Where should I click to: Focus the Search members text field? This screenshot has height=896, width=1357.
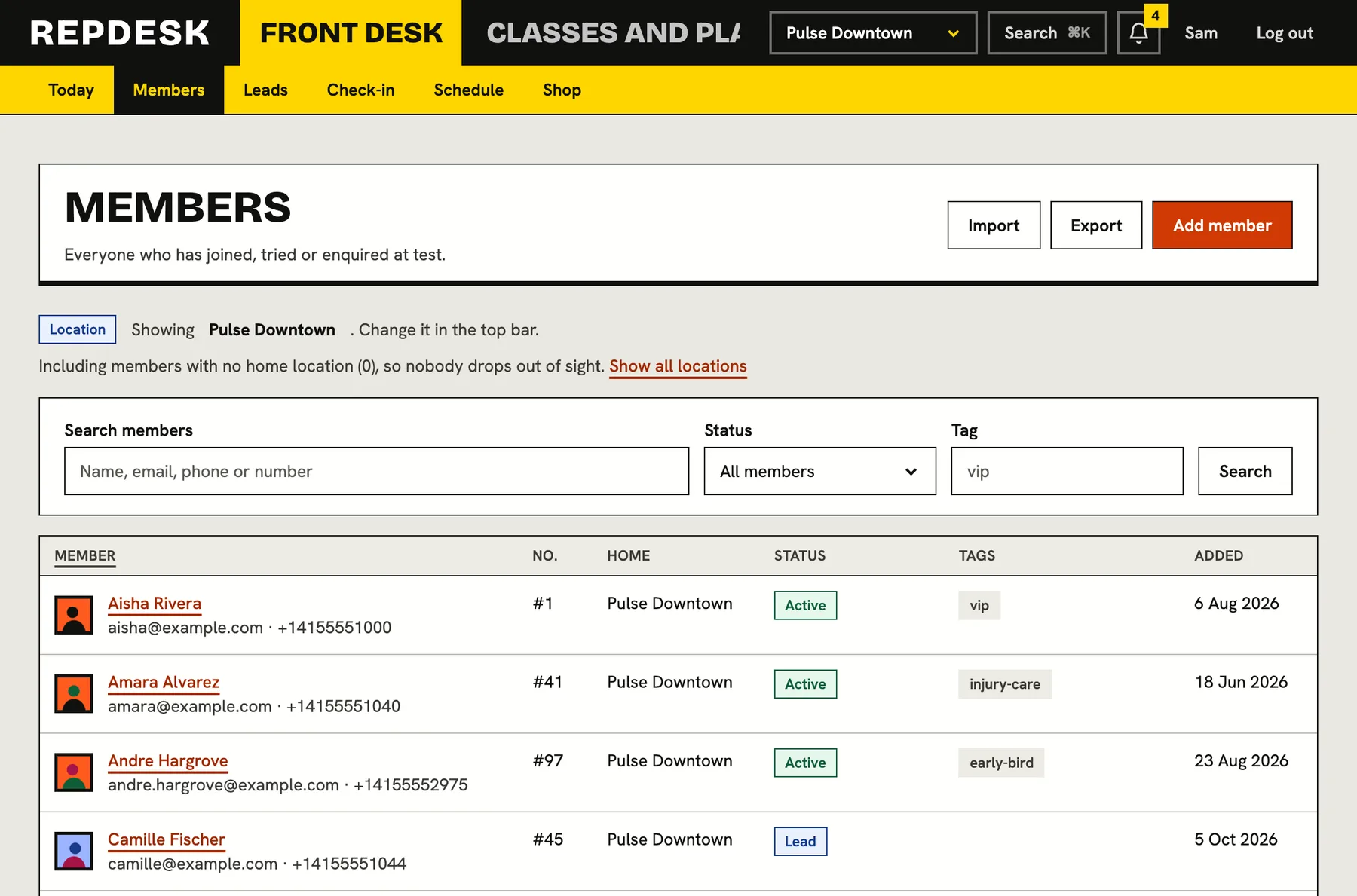[x=377, y=471]
